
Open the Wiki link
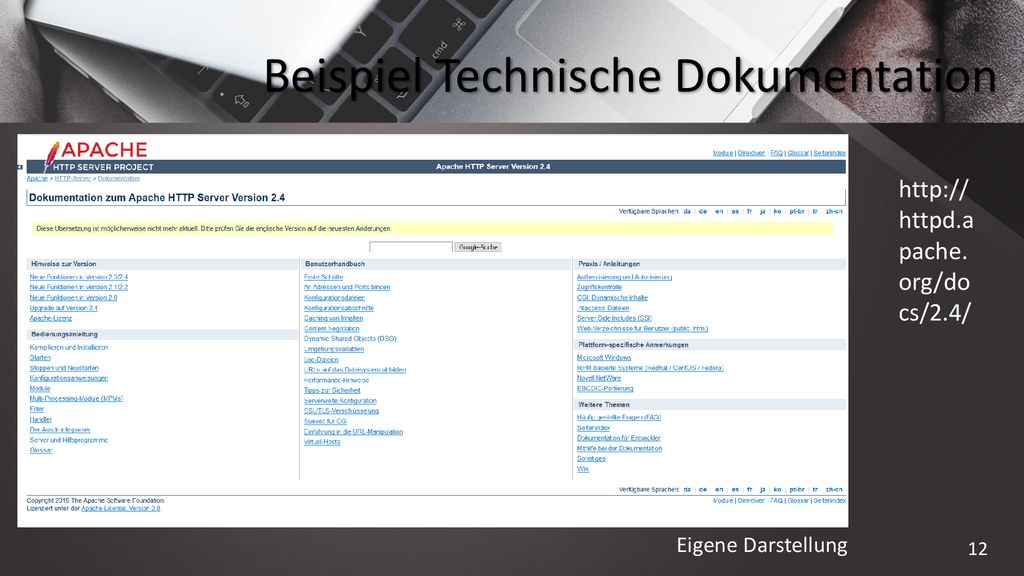583,469
